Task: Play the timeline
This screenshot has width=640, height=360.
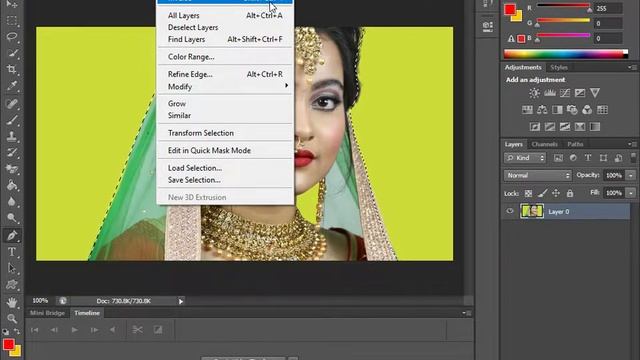Action: (74, 330)
